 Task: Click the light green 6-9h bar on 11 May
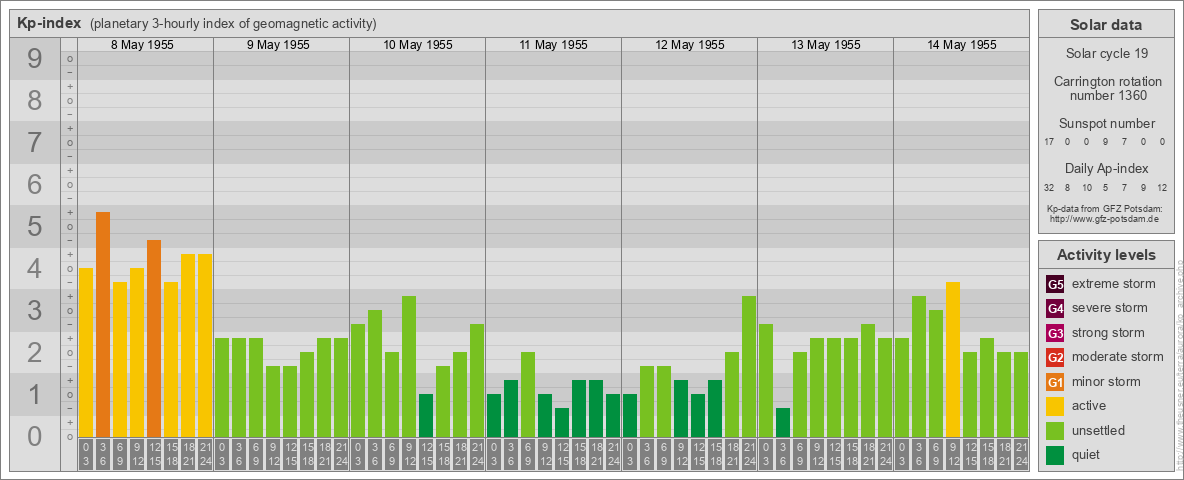point(528,394)
